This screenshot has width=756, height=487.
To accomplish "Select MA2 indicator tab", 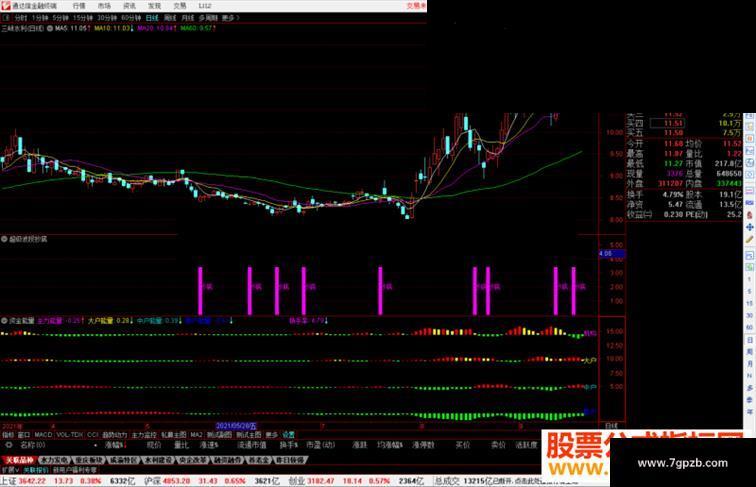I will point(196,435).
